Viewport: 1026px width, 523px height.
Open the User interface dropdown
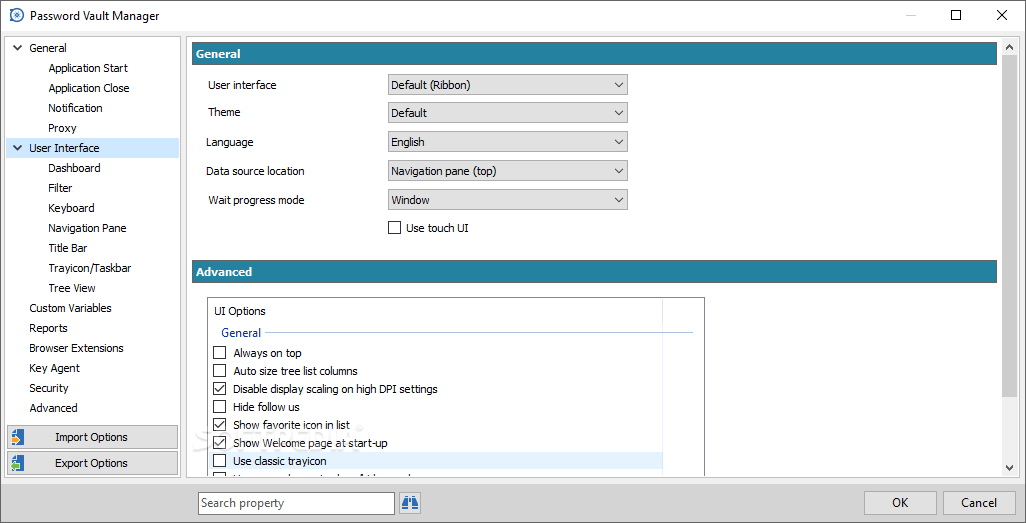pos(508,84)
